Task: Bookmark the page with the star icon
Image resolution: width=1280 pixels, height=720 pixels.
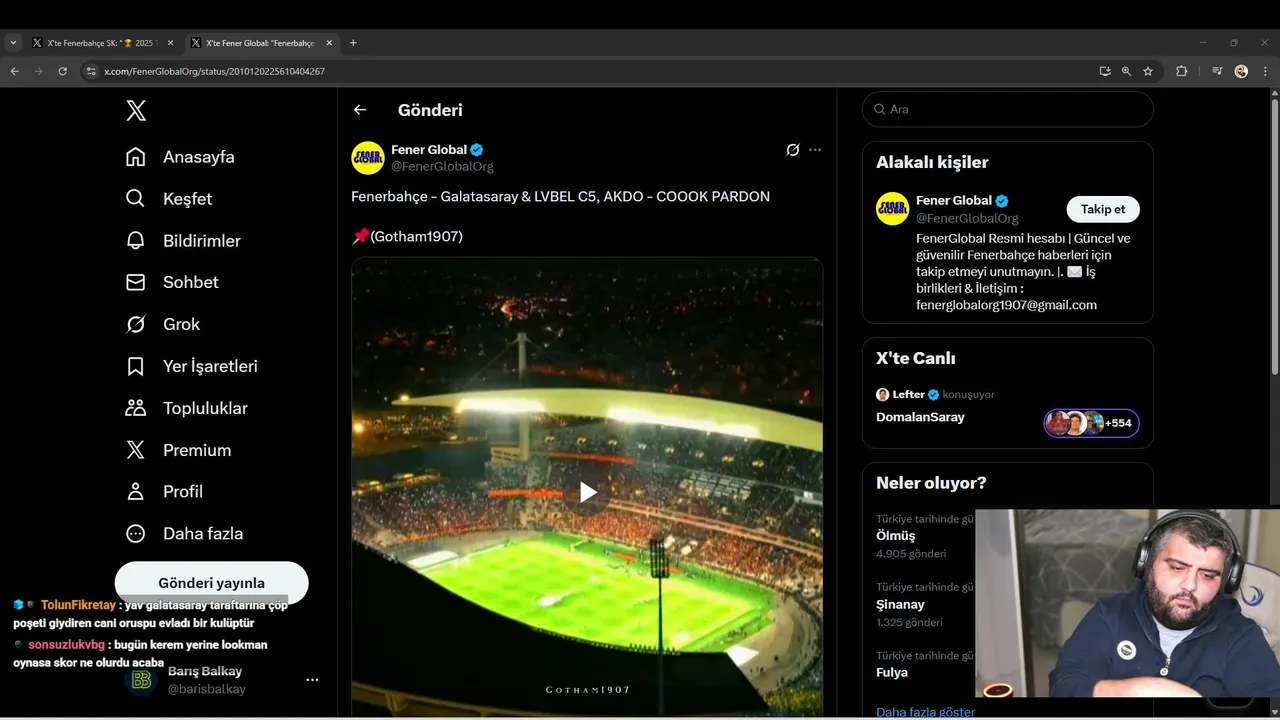Action: point(1148,71)
